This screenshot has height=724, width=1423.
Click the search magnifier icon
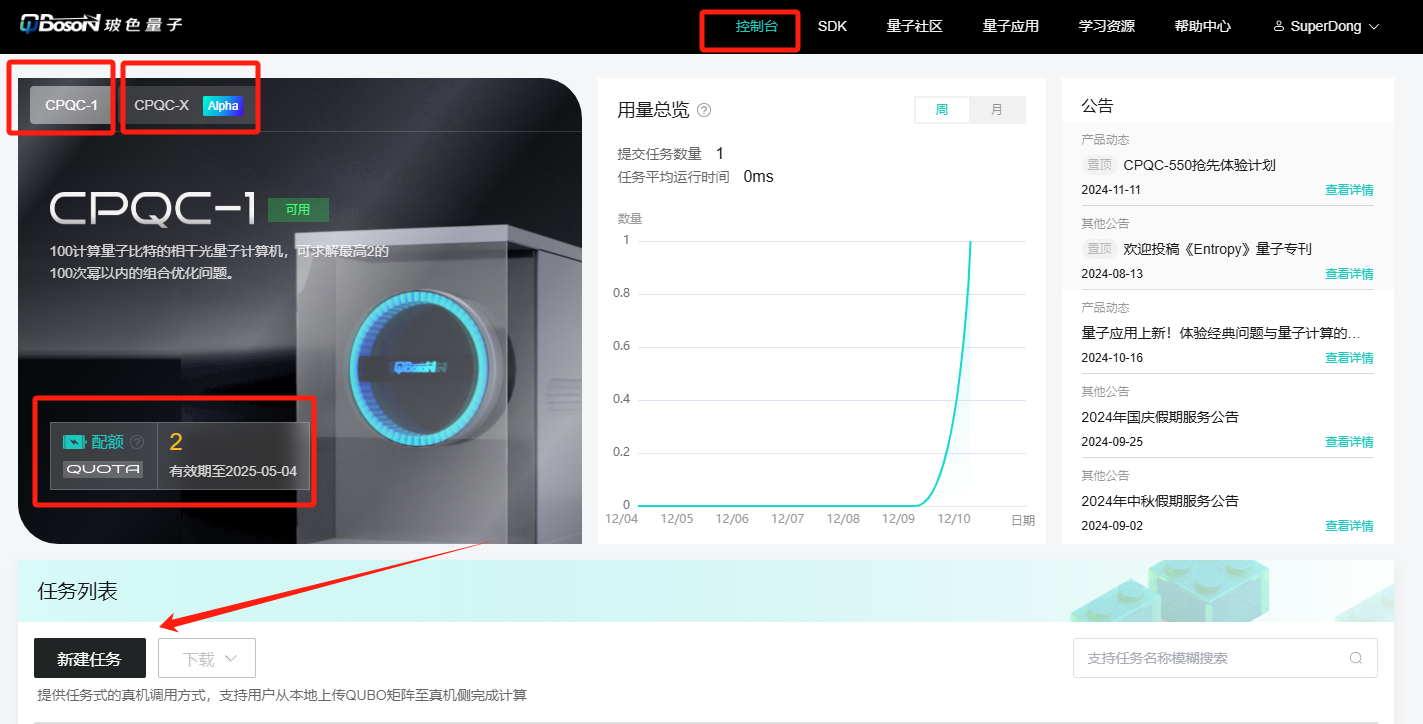tap(1356, 658)
